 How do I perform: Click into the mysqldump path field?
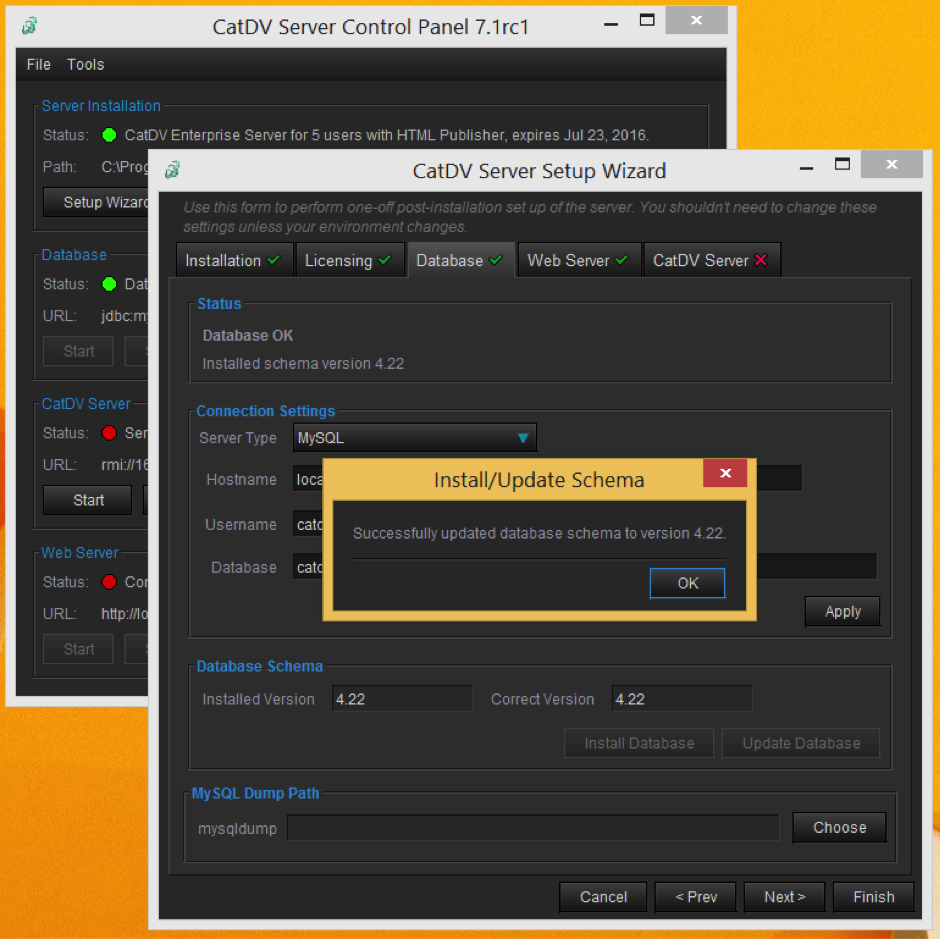(532, 828)
